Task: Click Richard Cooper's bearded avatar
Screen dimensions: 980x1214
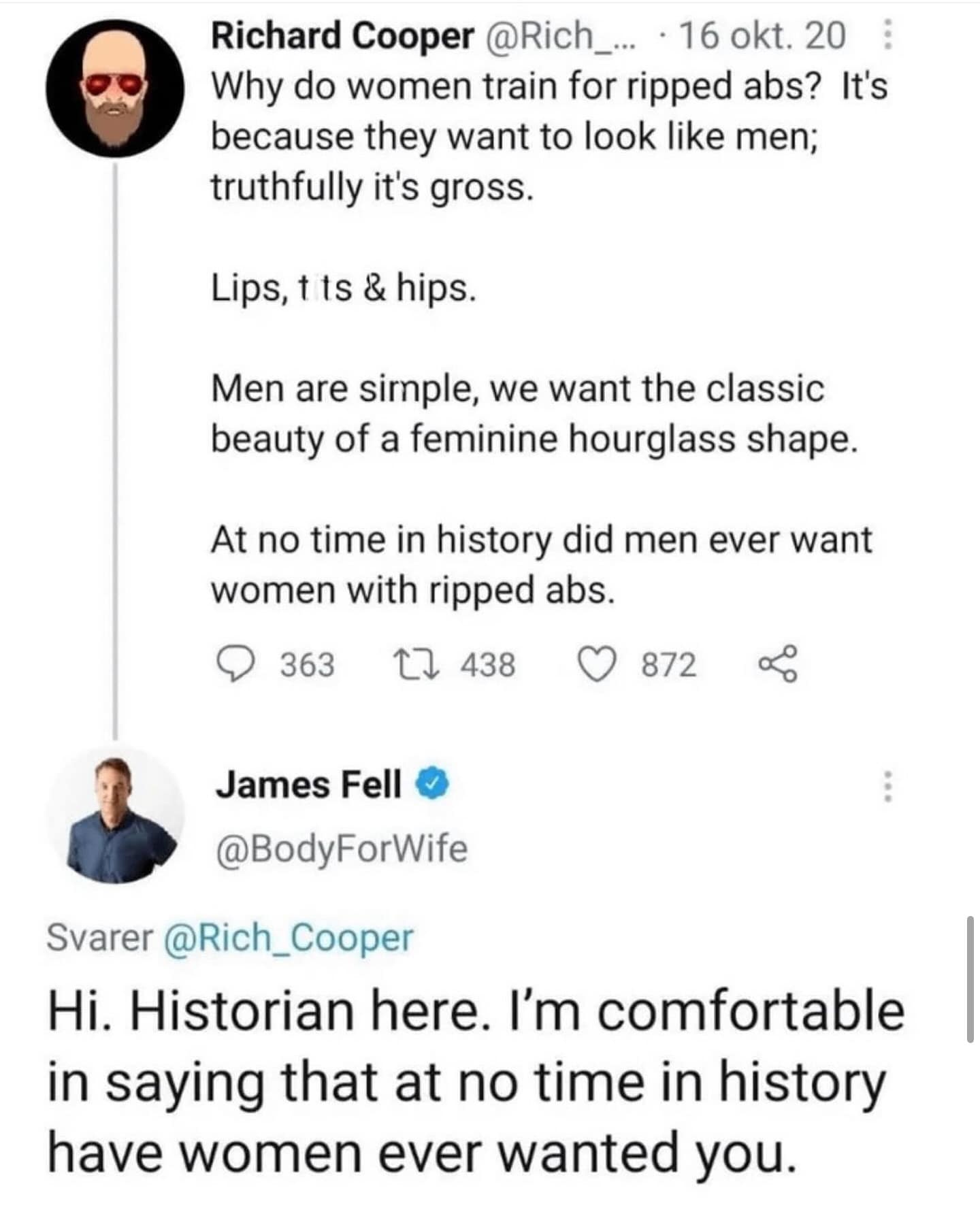Action: [x=115, y=88]
